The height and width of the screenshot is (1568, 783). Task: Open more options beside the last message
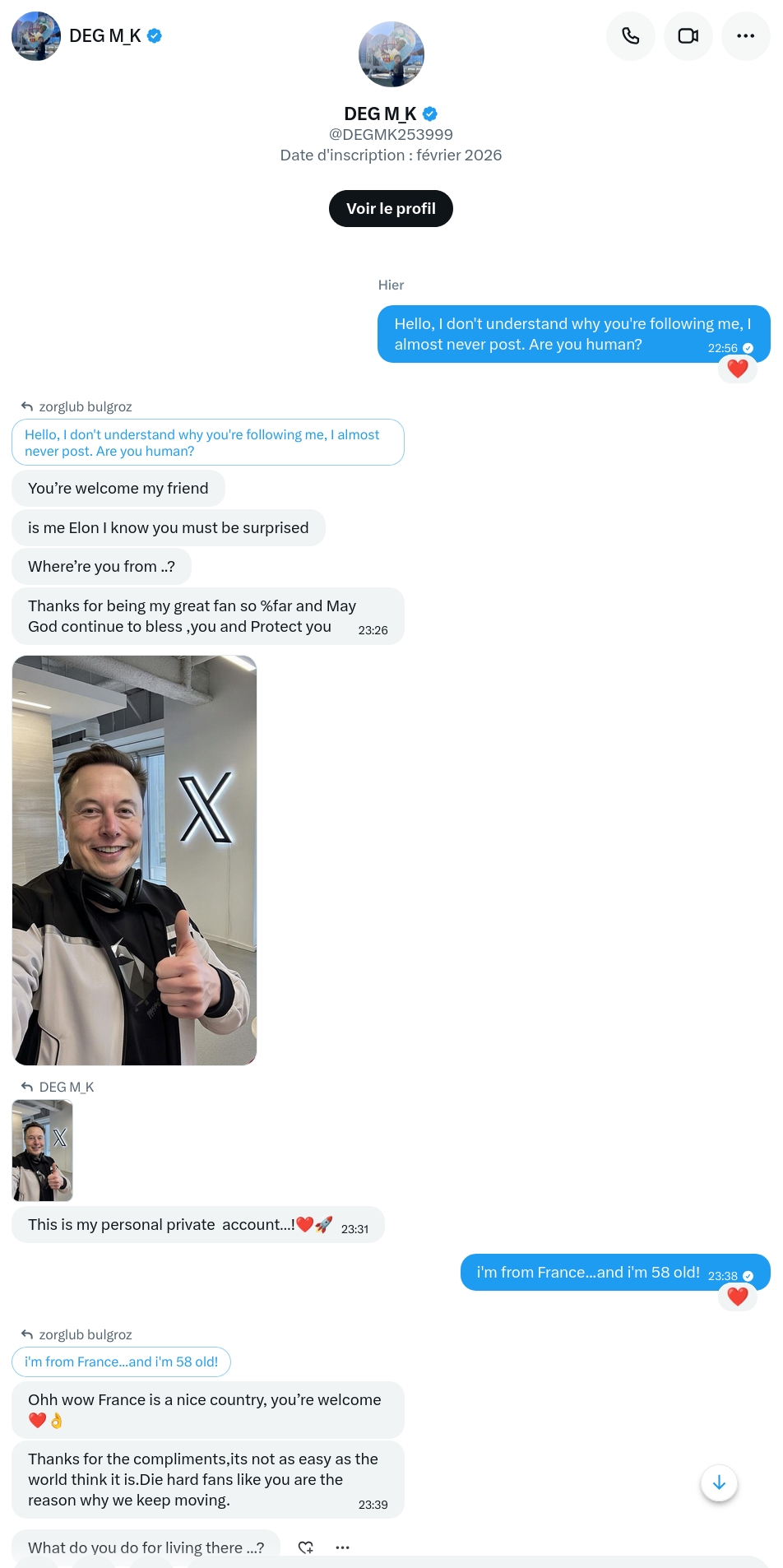coord(343,1547)
